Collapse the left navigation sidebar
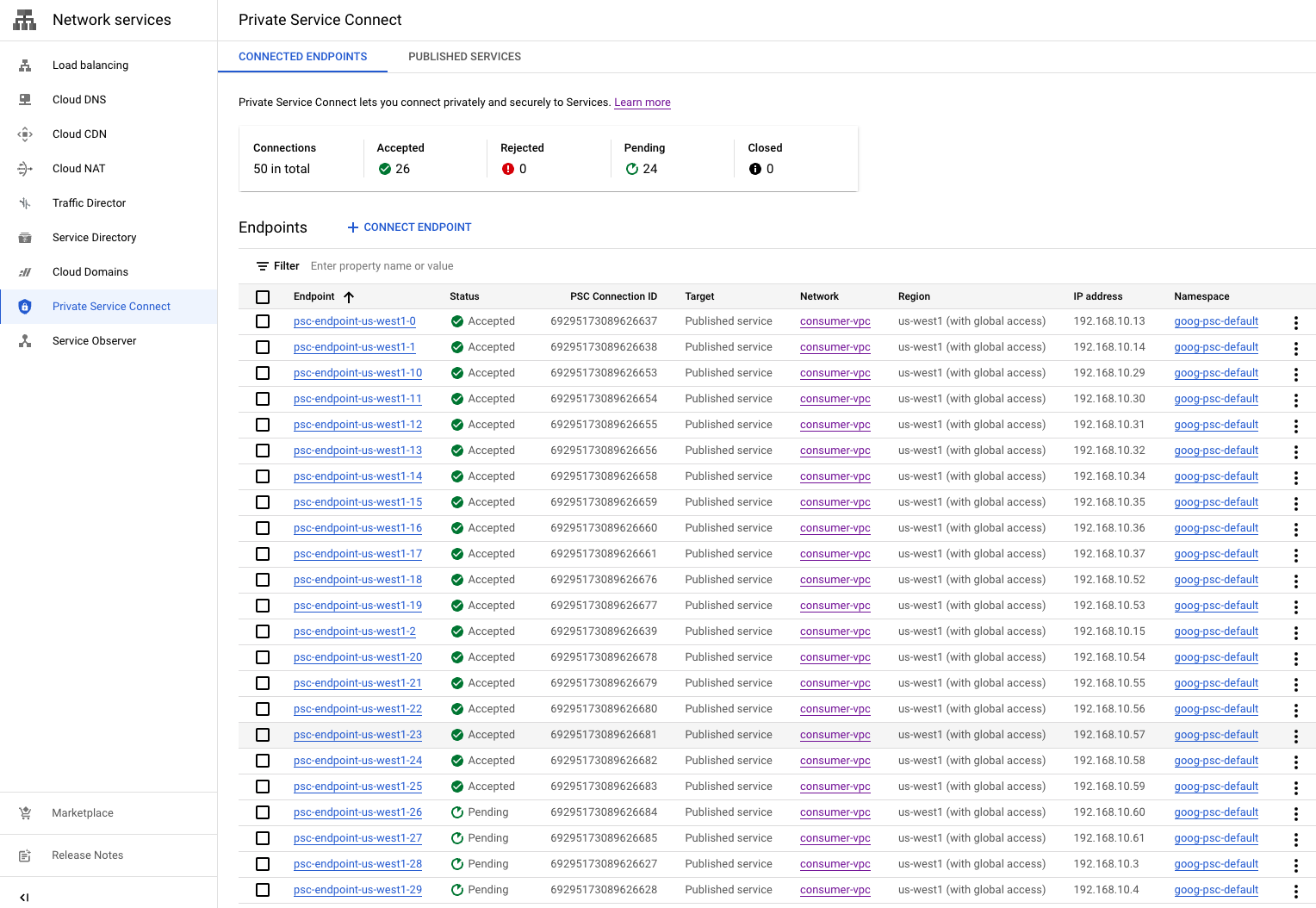1316x908 pixels. pos(24,897)
